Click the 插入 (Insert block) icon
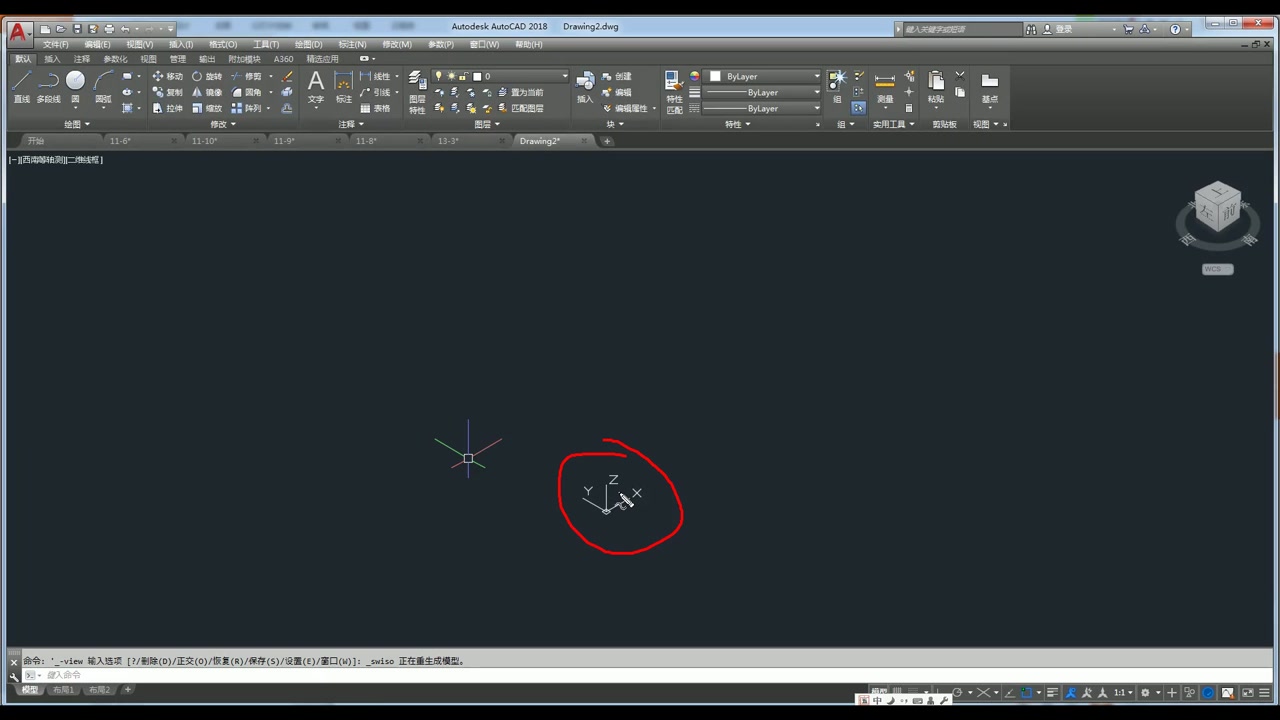Image resolution: width=1280 pixels, height=720 pixels. (585, 87)
